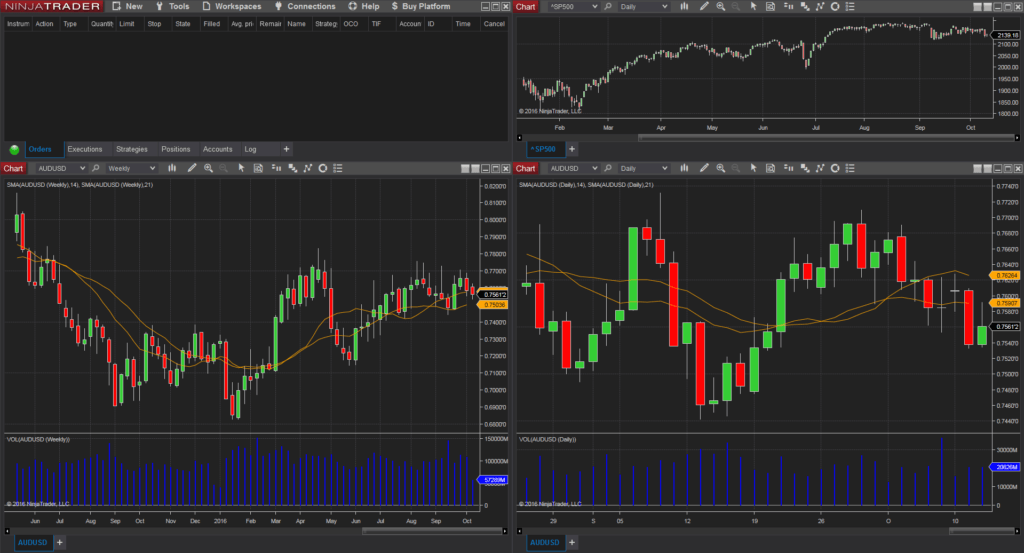
Task: Toggle Chart Trader on the Weekly chart
Action: coord(276,168)
